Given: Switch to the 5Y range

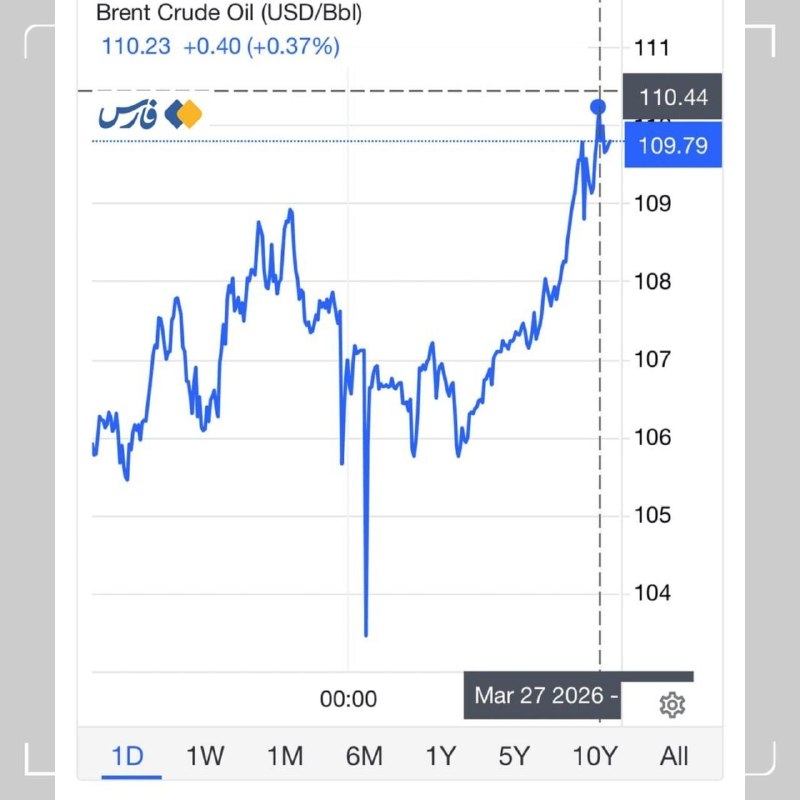Looking at the screenshot, I should click(515, 757).
